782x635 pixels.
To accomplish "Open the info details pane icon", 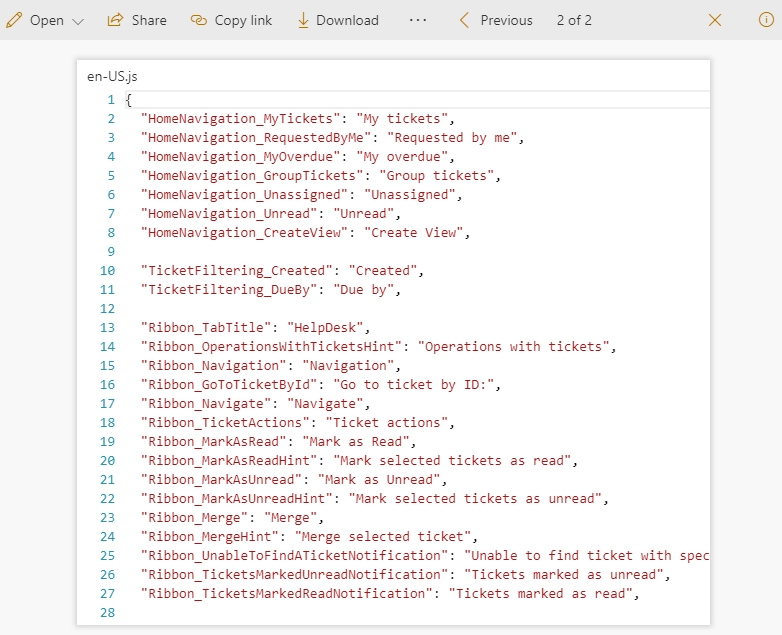I will [766, 20].
